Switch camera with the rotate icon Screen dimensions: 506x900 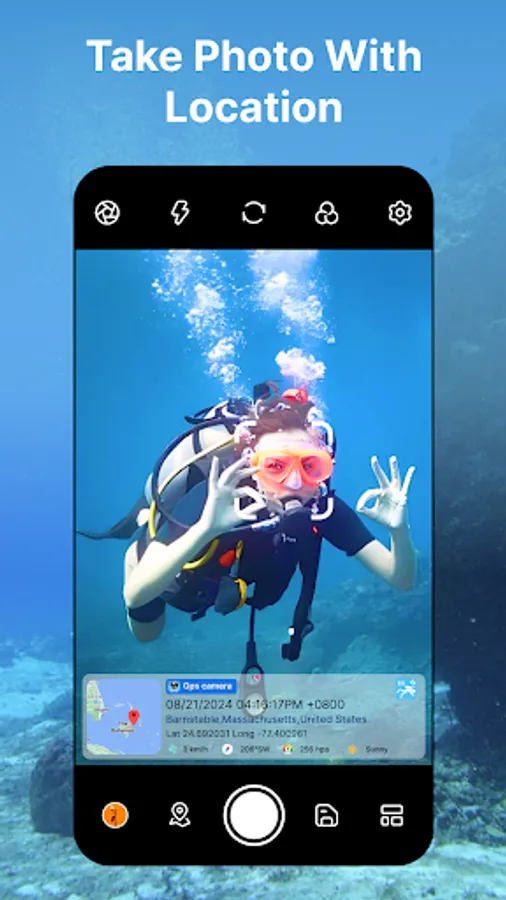pyautogui.click(x=254, y=213)
